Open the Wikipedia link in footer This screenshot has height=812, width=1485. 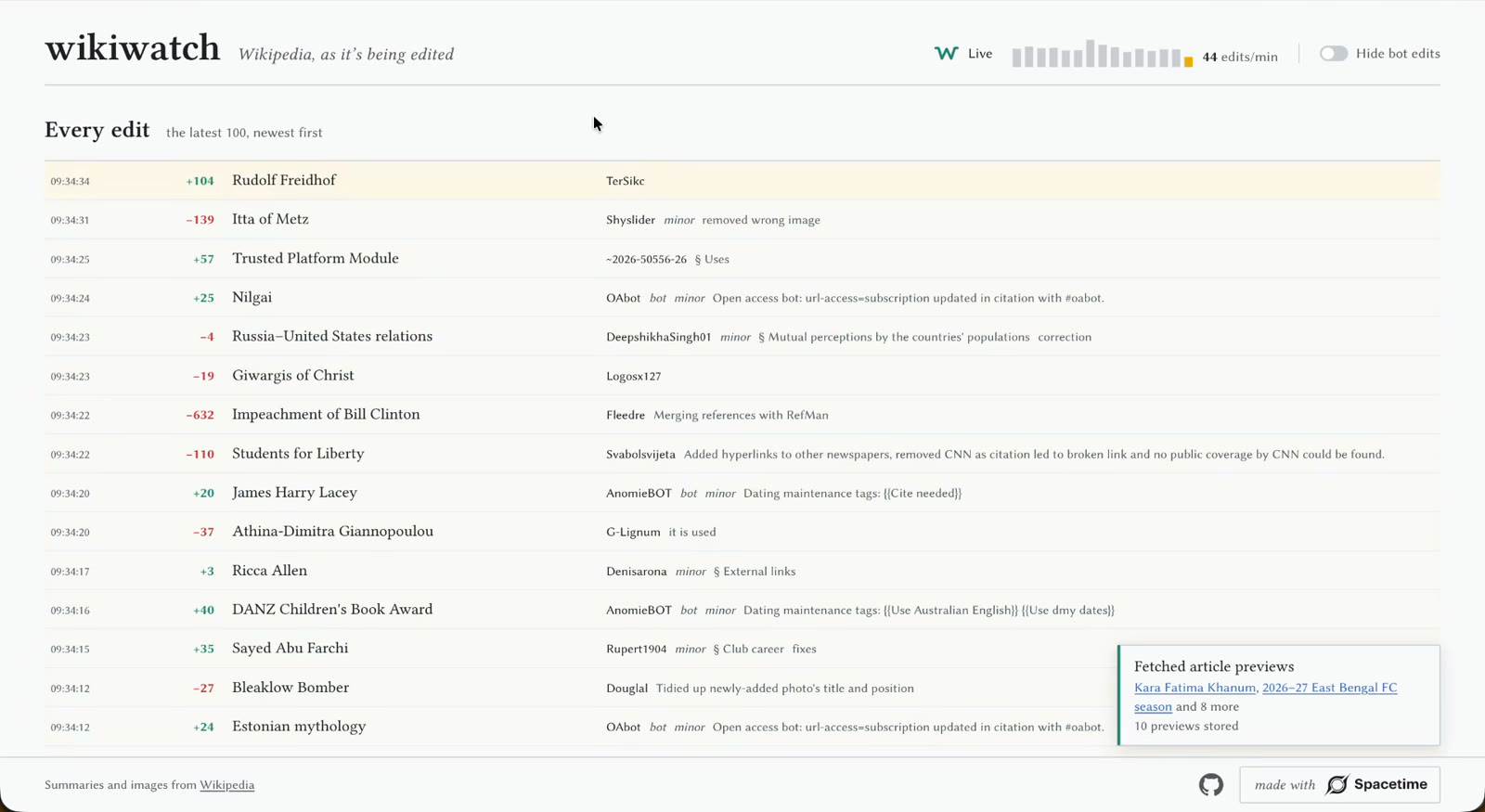(227, 785)
